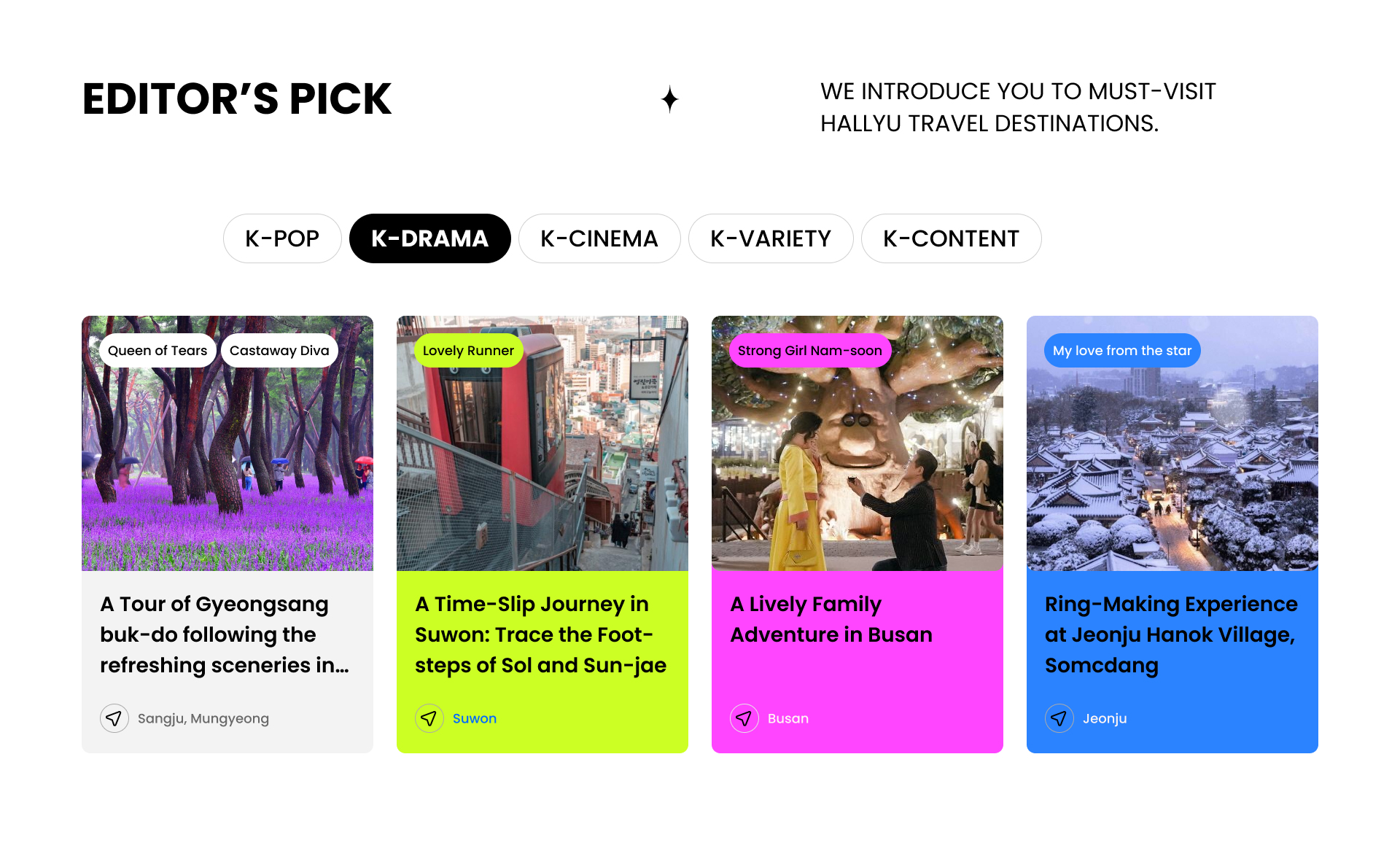
Task: Select the Lovely Runner tag
Action: click(x=468, y=351)
